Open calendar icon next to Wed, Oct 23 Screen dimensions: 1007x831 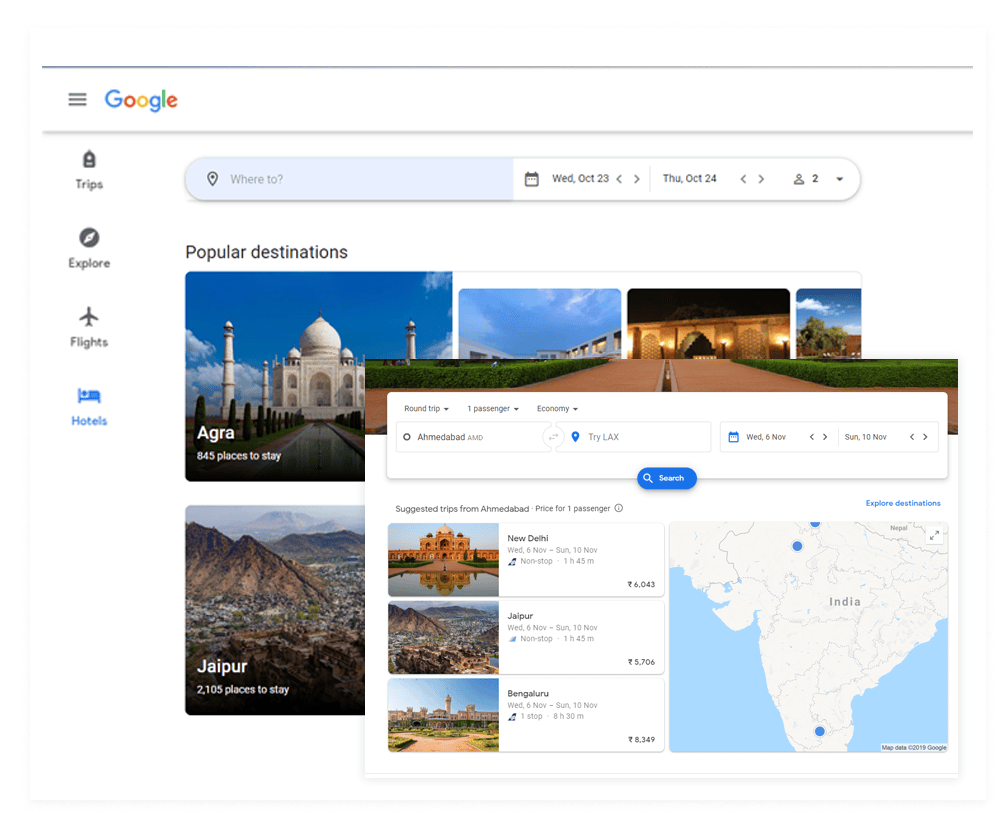tap(532, 179)
